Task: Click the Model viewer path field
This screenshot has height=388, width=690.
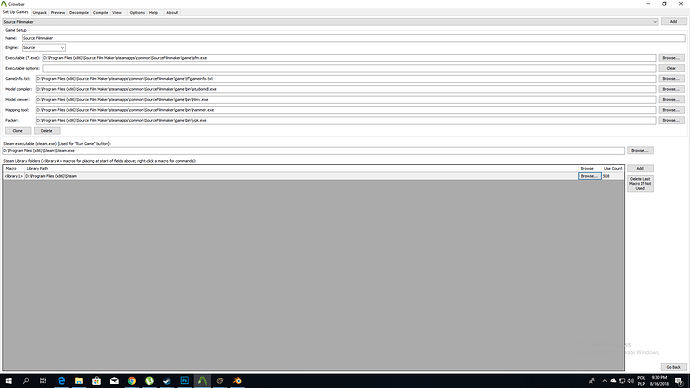Action: 346,99
